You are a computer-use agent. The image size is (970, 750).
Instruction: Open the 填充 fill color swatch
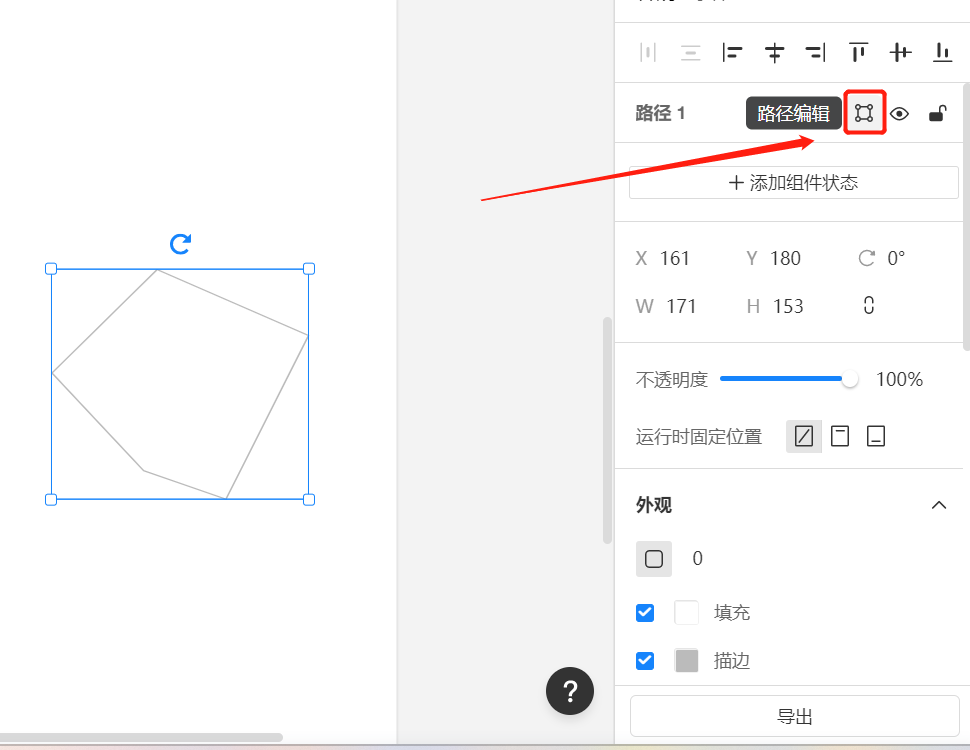686,613
